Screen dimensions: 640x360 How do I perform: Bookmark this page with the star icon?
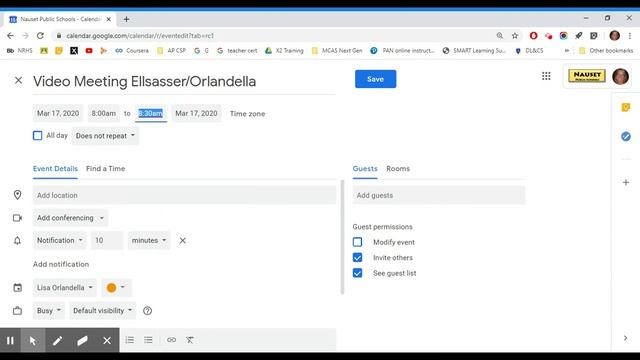pyautogui.click(x=515, y=36)
